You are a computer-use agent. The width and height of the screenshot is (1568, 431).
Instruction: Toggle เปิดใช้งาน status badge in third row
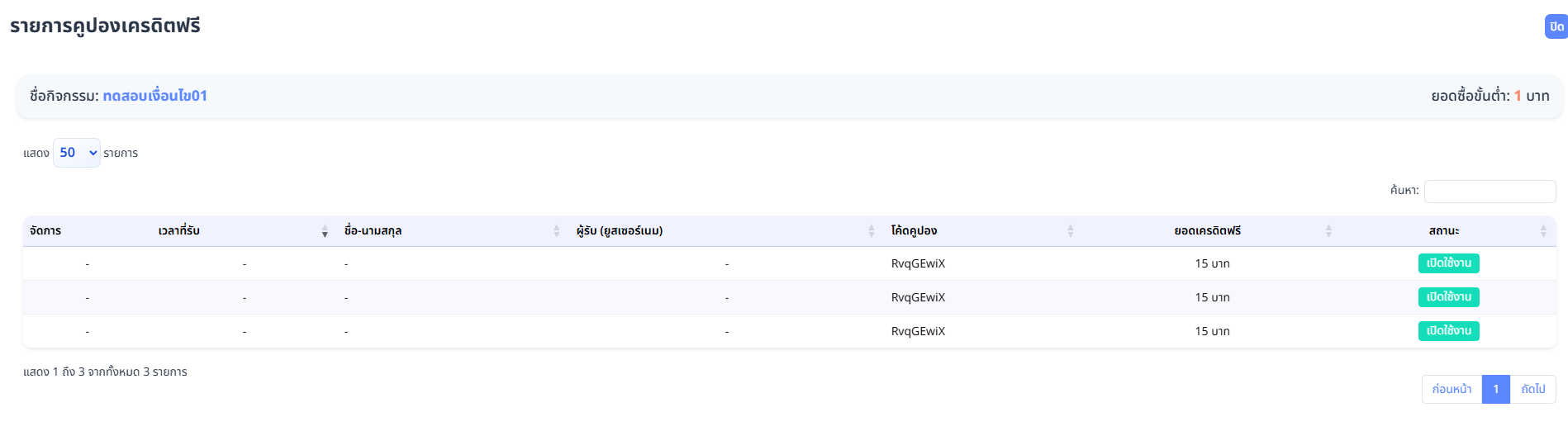tap(1448, 331)
